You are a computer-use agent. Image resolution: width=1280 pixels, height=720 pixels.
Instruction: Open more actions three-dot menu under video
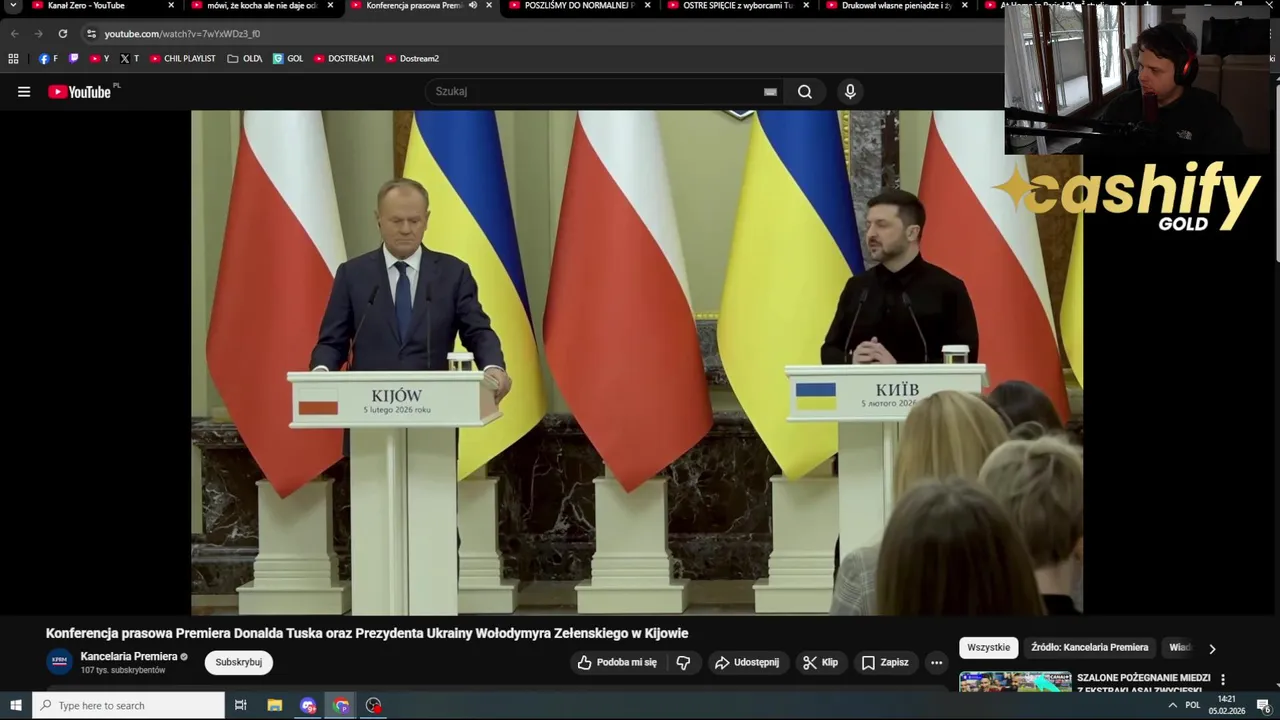tap(936, 662)
